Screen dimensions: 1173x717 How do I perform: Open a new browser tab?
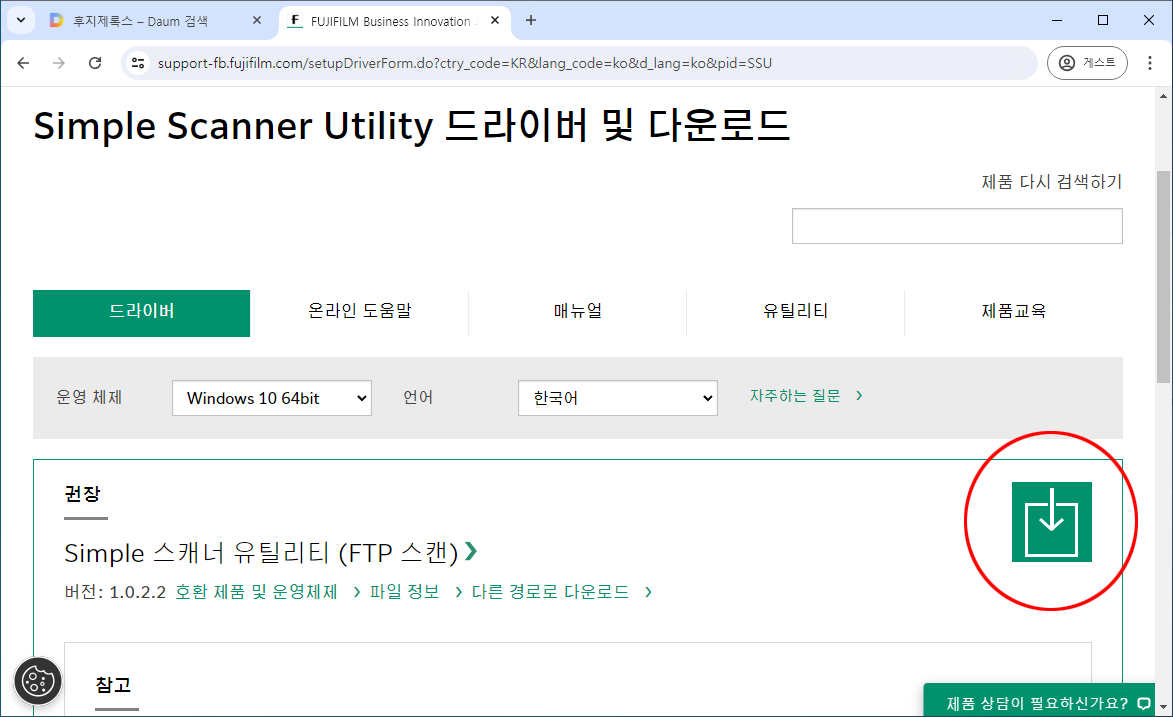tap(530, 20)
